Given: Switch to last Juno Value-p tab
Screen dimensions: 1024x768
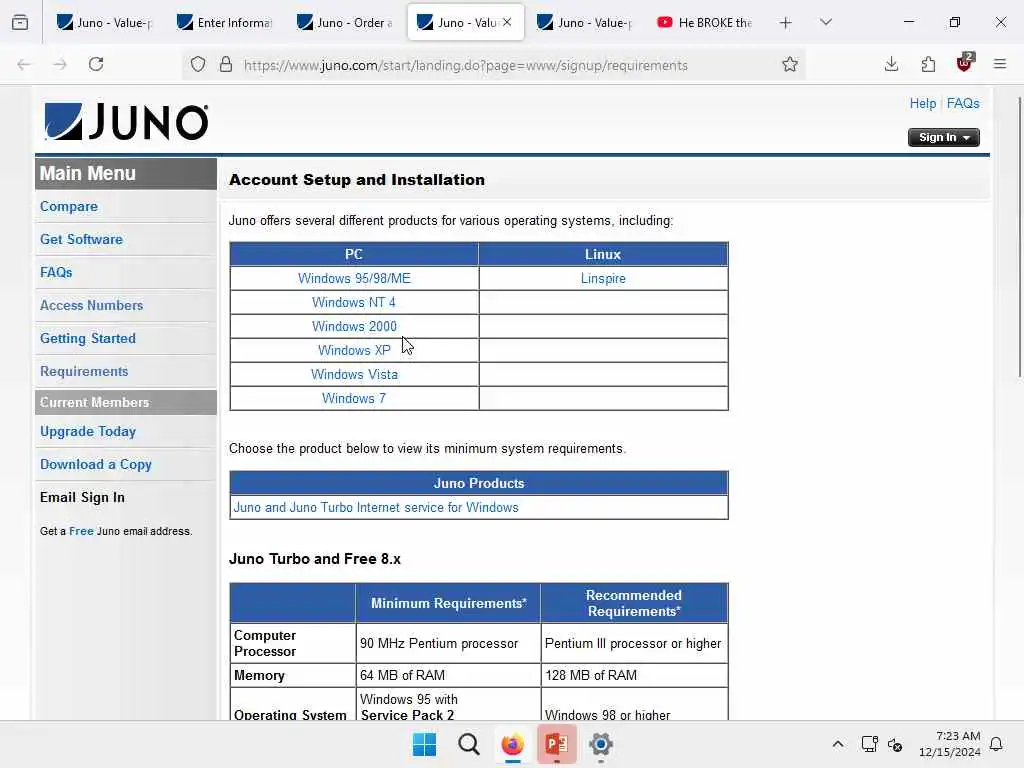Looking at the screenshot, I should [585, 23].
